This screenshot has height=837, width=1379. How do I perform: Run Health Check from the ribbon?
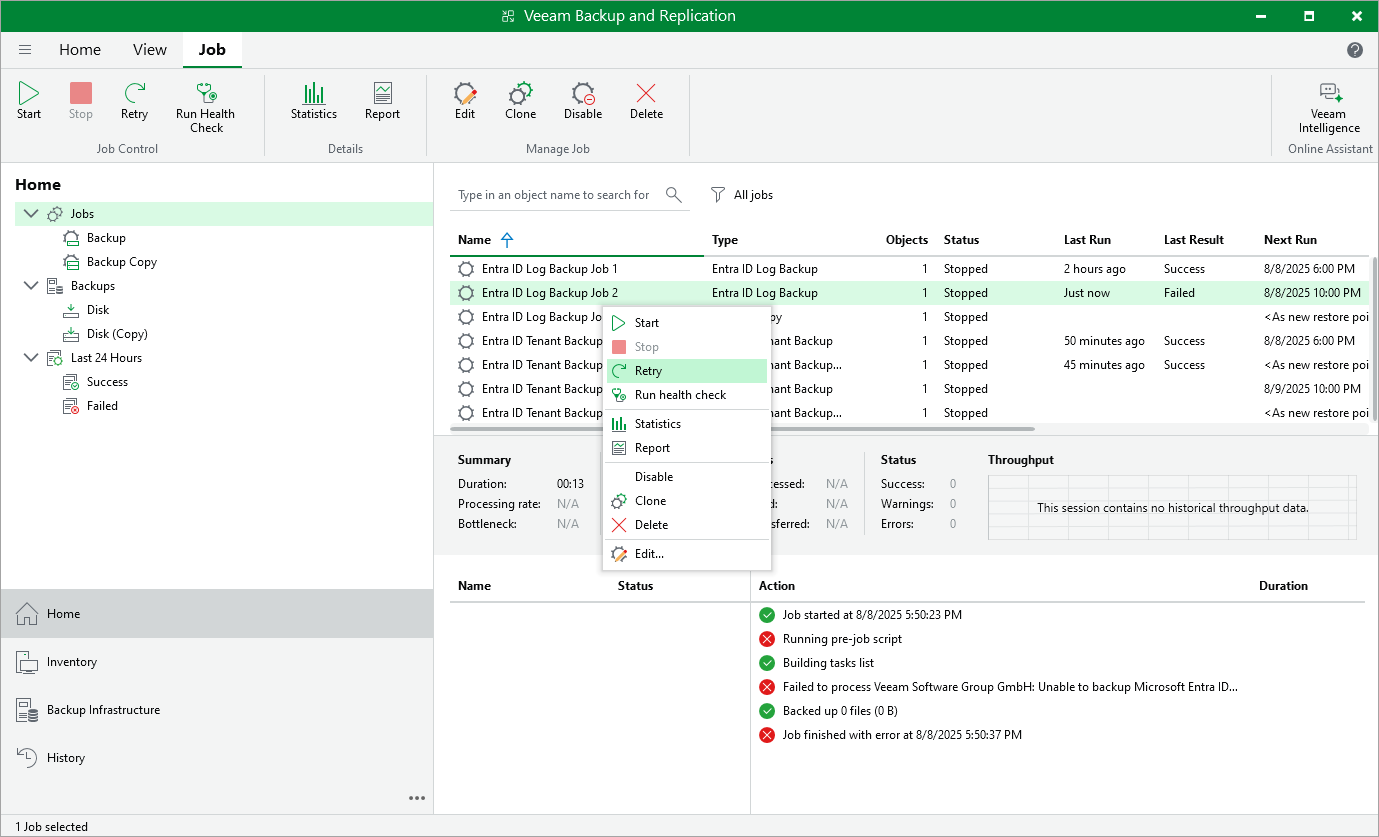206,107
